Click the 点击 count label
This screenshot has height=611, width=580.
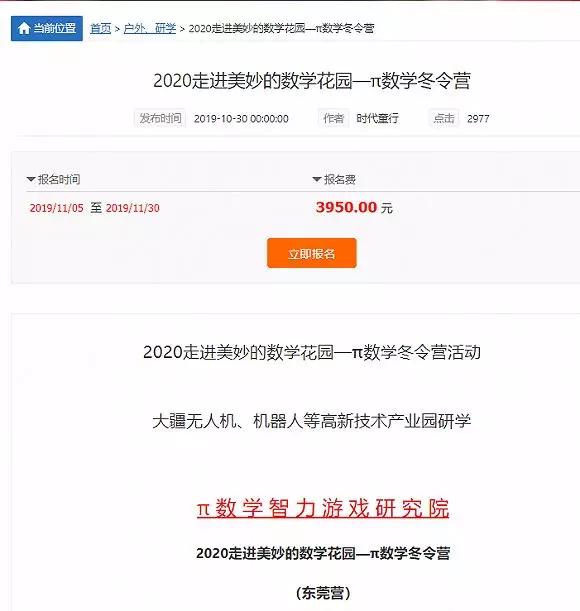pyautogui.click(x=444, y=118)
